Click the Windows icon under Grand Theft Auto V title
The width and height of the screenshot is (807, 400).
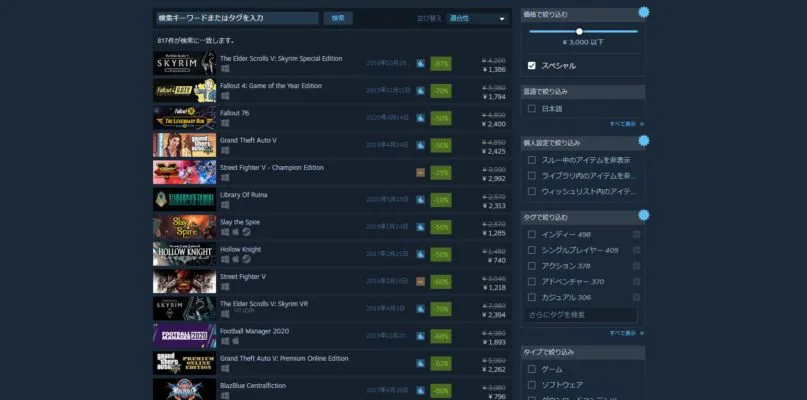tap(225, 150)
